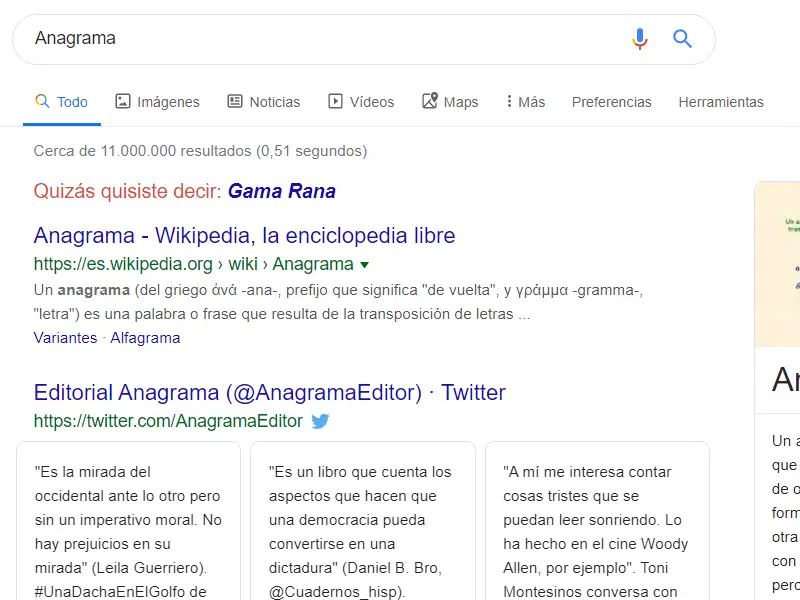Open tweet card quoting Leila Guerriero
Screen dimensions: 800x600
pos(129,521)
